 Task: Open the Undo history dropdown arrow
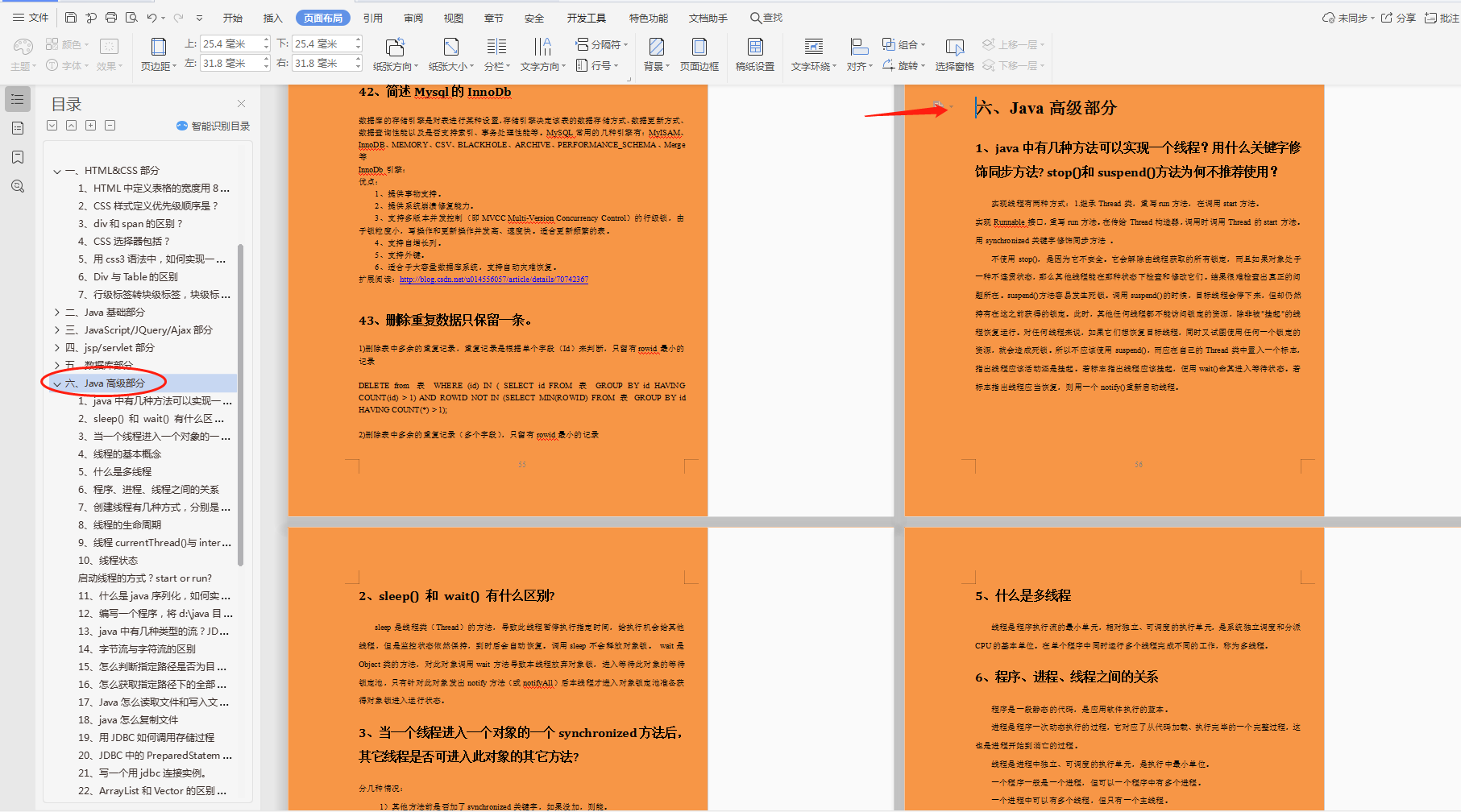click(164, 18)
